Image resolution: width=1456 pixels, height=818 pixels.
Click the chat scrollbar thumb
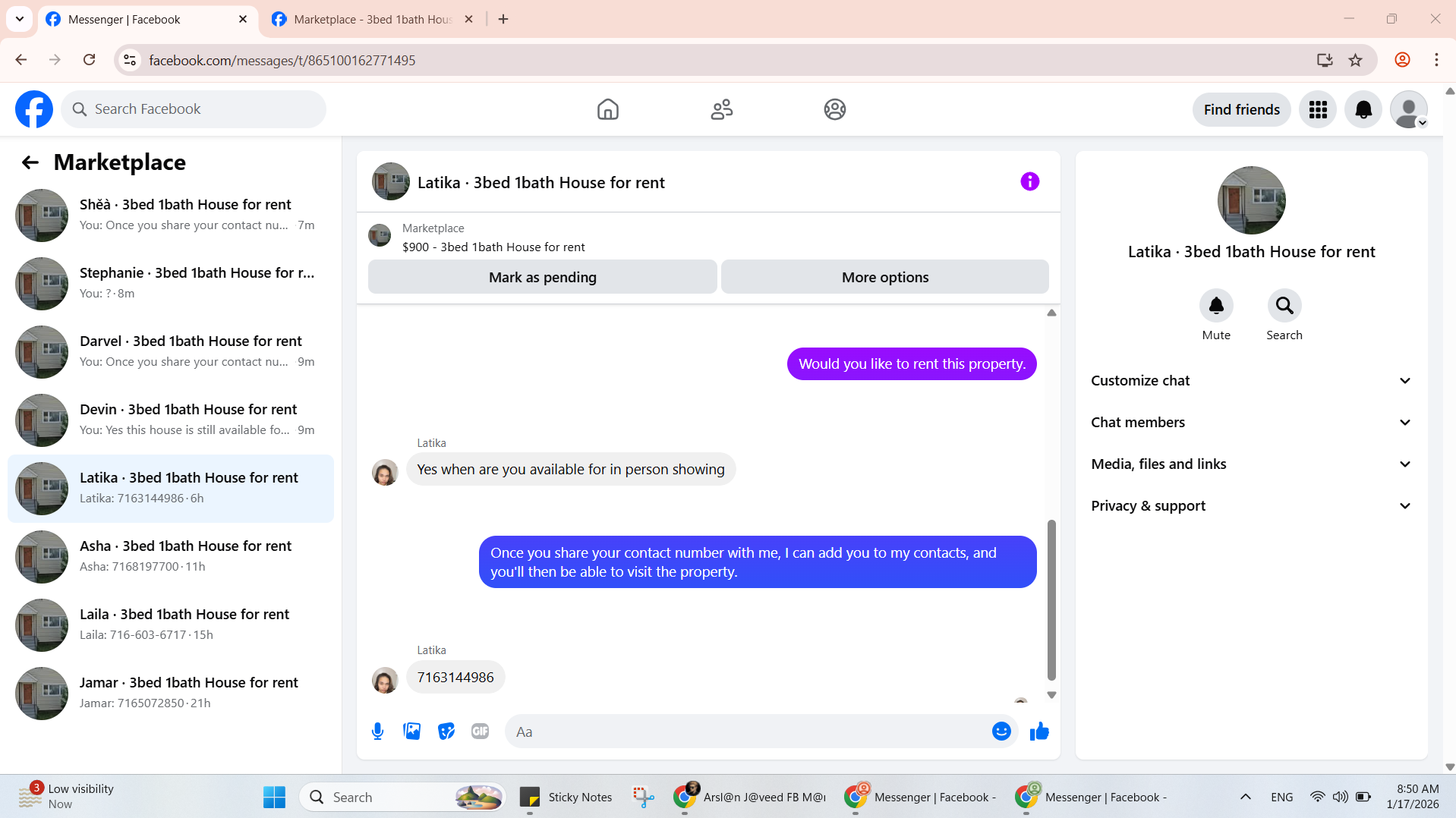point(1051,599)
